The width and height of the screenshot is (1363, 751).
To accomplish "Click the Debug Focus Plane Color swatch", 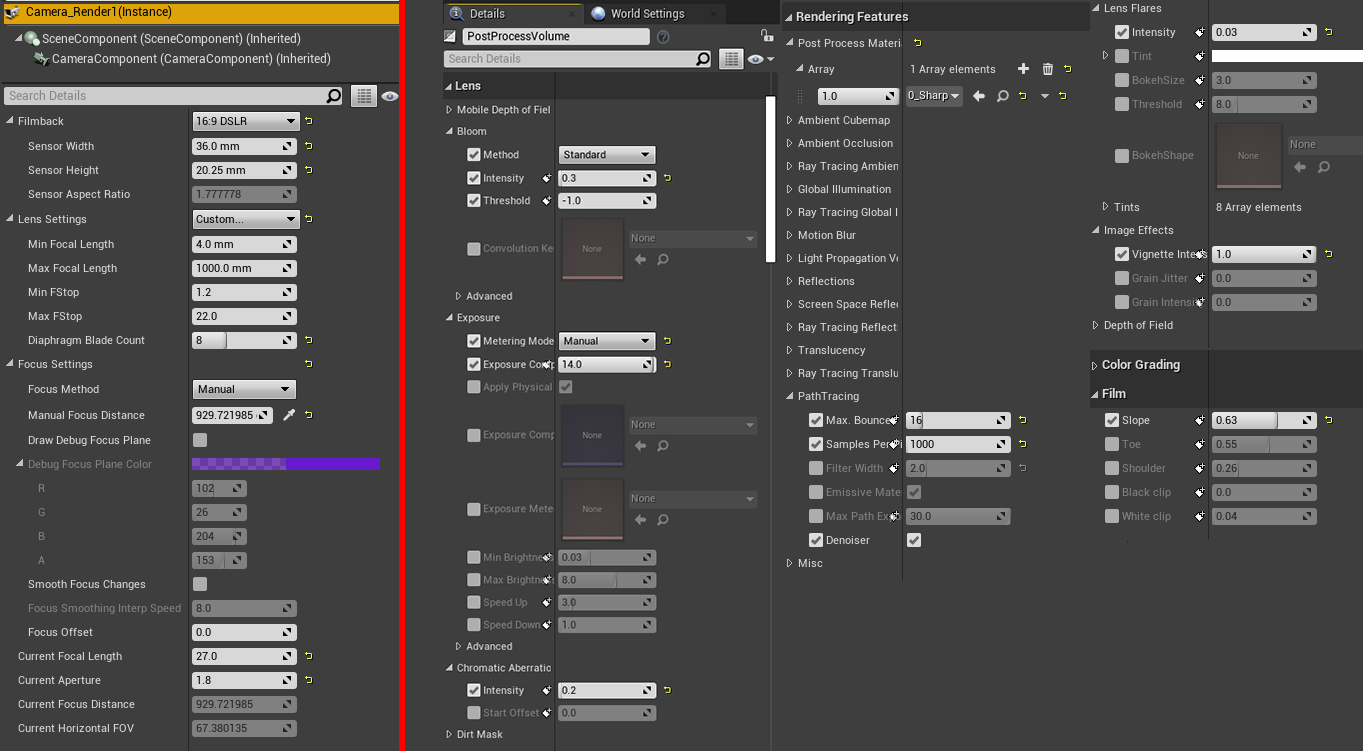I will [x=286, y=464].
